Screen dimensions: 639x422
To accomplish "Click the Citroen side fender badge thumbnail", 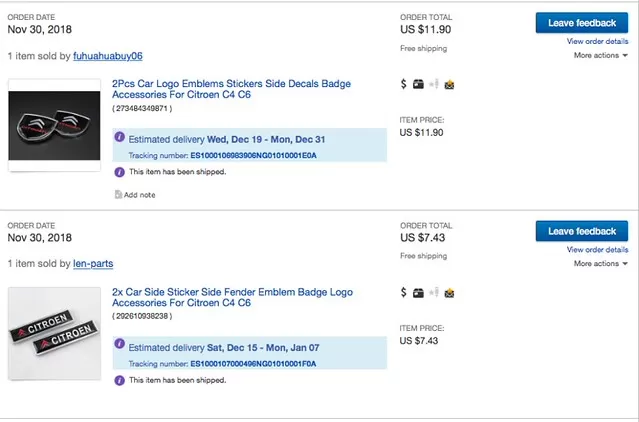I will pos(55,333).
